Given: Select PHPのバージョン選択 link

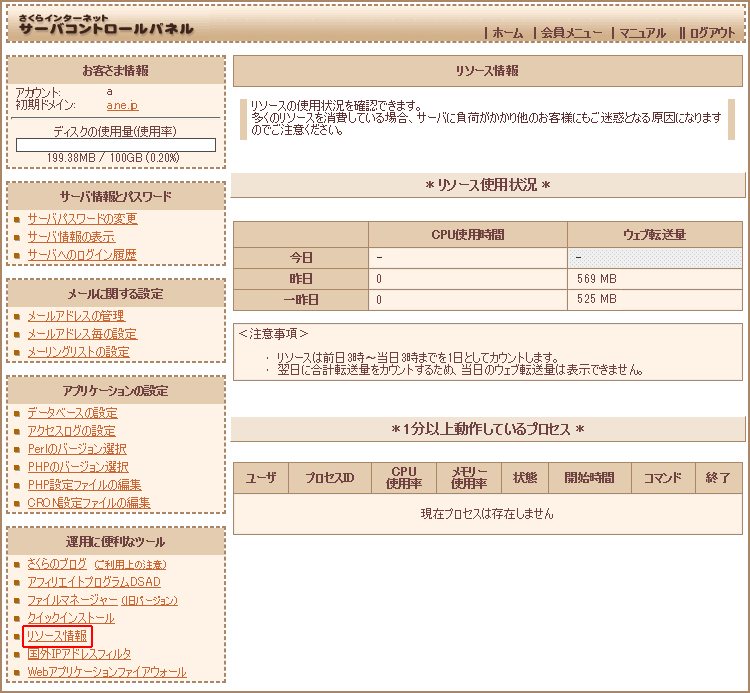Looking at the screenshot, I should [x=78, y=467].
